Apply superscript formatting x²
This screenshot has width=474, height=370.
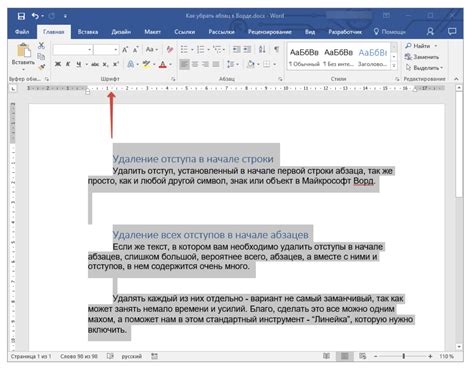point(116,64)
